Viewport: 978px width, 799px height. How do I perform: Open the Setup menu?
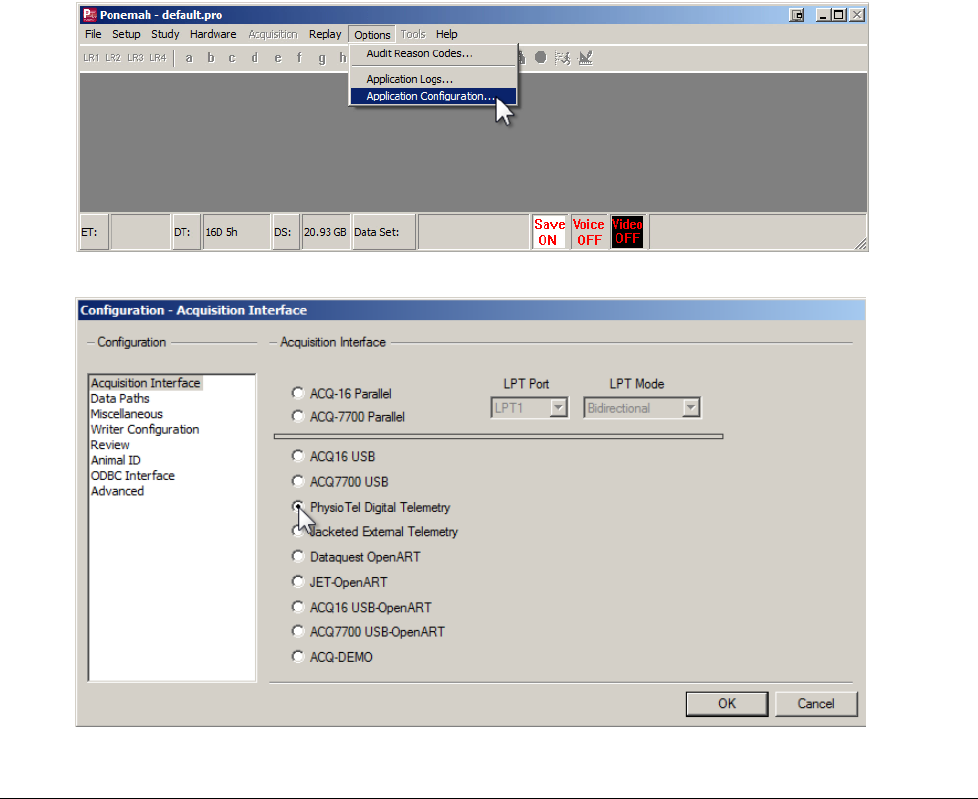126,34
